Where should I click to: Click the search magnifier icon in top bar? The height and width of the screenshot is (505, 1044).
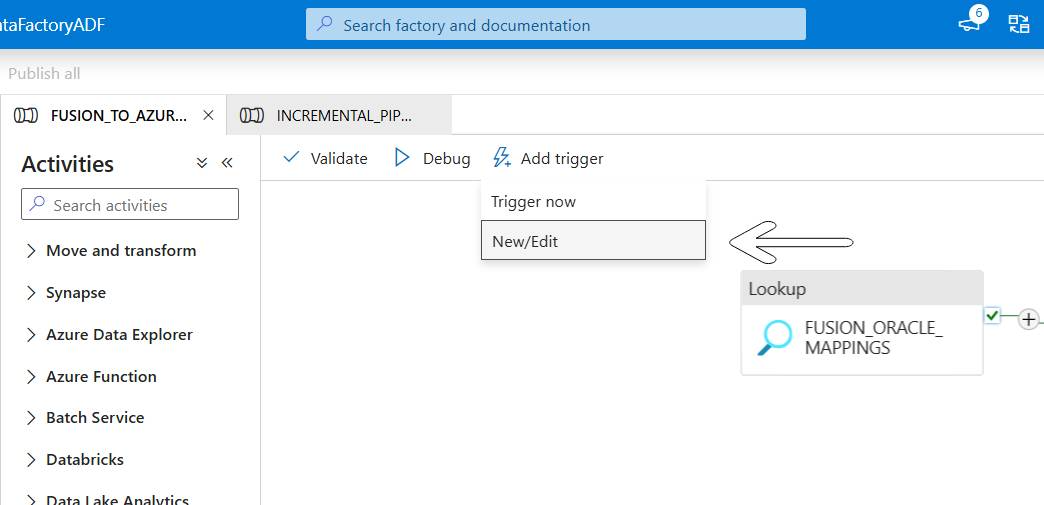(x=324, y=25)
